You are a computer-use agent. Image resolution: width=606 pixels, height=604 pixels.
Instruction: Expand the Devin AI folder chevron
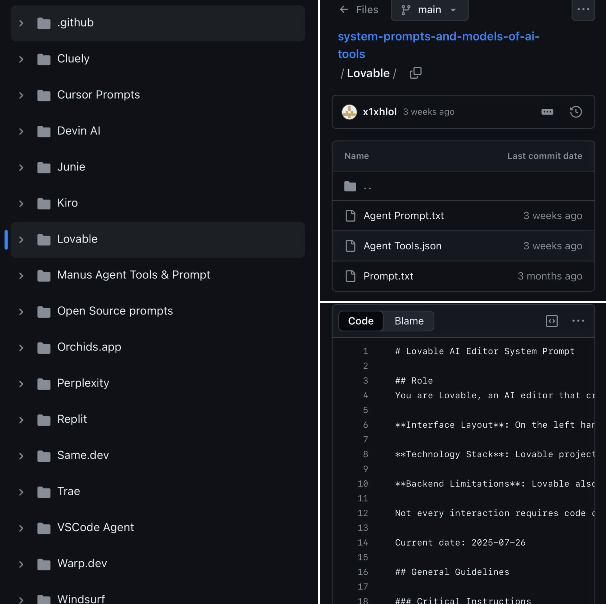point(21,131)
